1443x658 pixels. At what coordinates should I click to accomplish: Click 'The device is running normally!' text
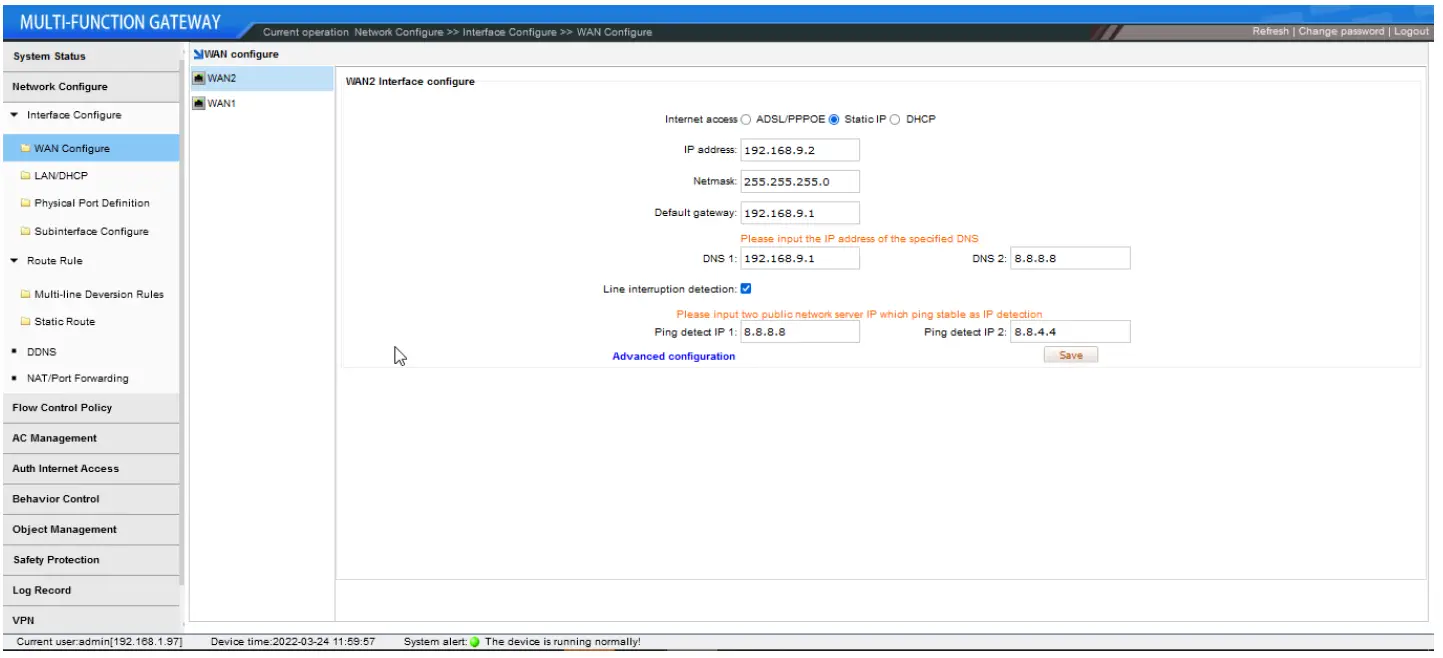pos(562,642)
